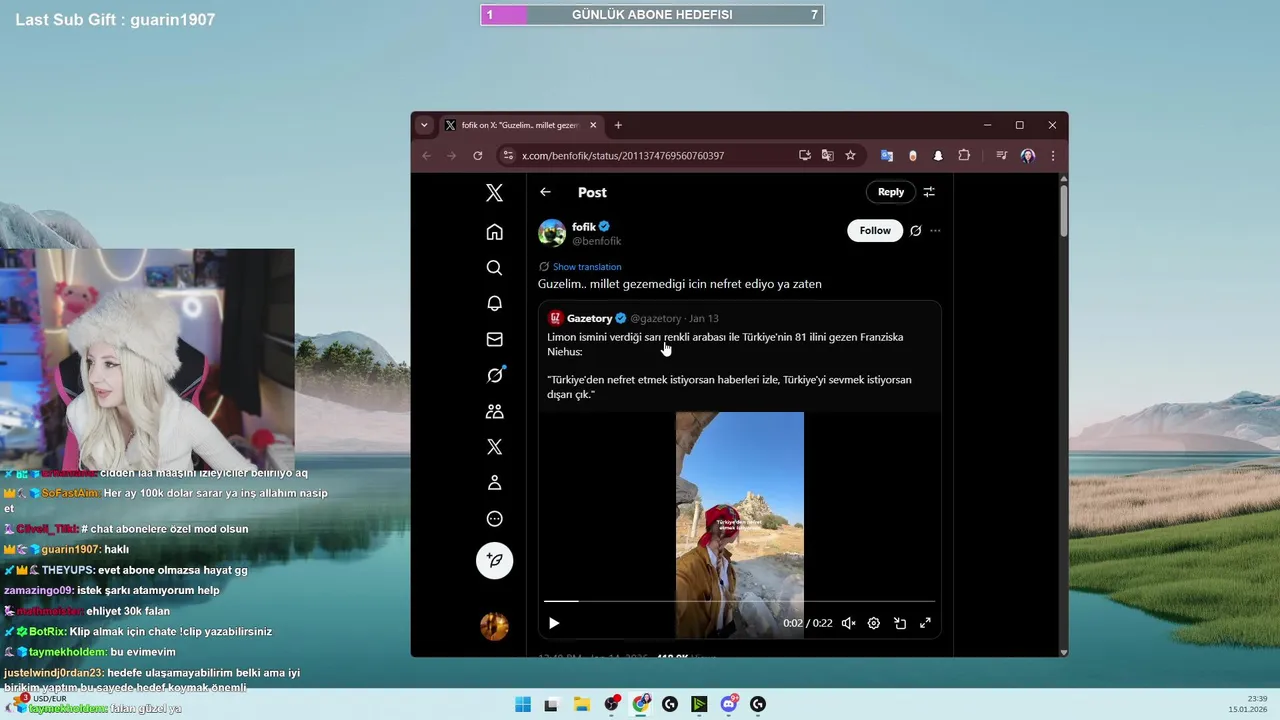1280x720 pixels.
Task: Open Google Translate extension icon
Action: tap(886, 156)
